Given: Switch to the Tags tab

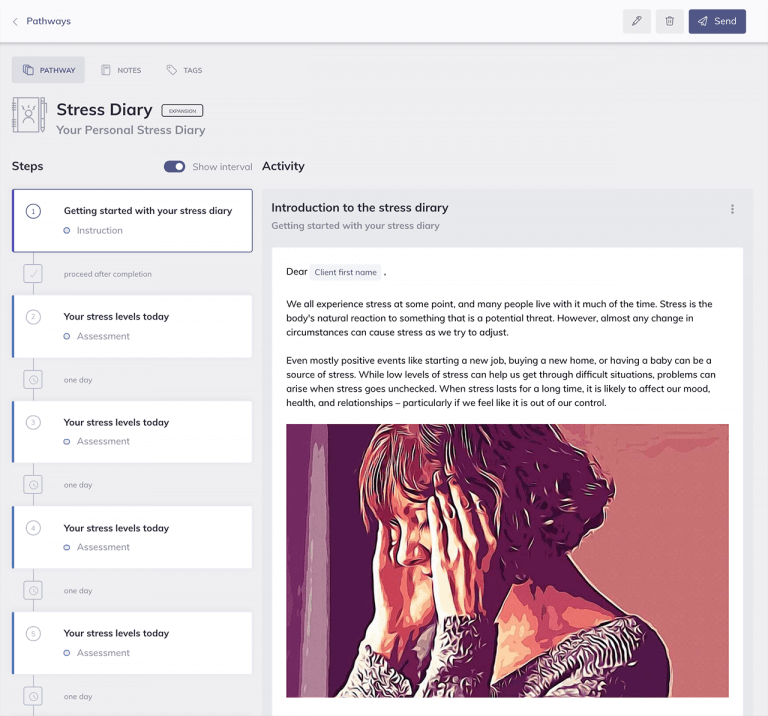Looking at the screenshot, I should tap(184, 70).
